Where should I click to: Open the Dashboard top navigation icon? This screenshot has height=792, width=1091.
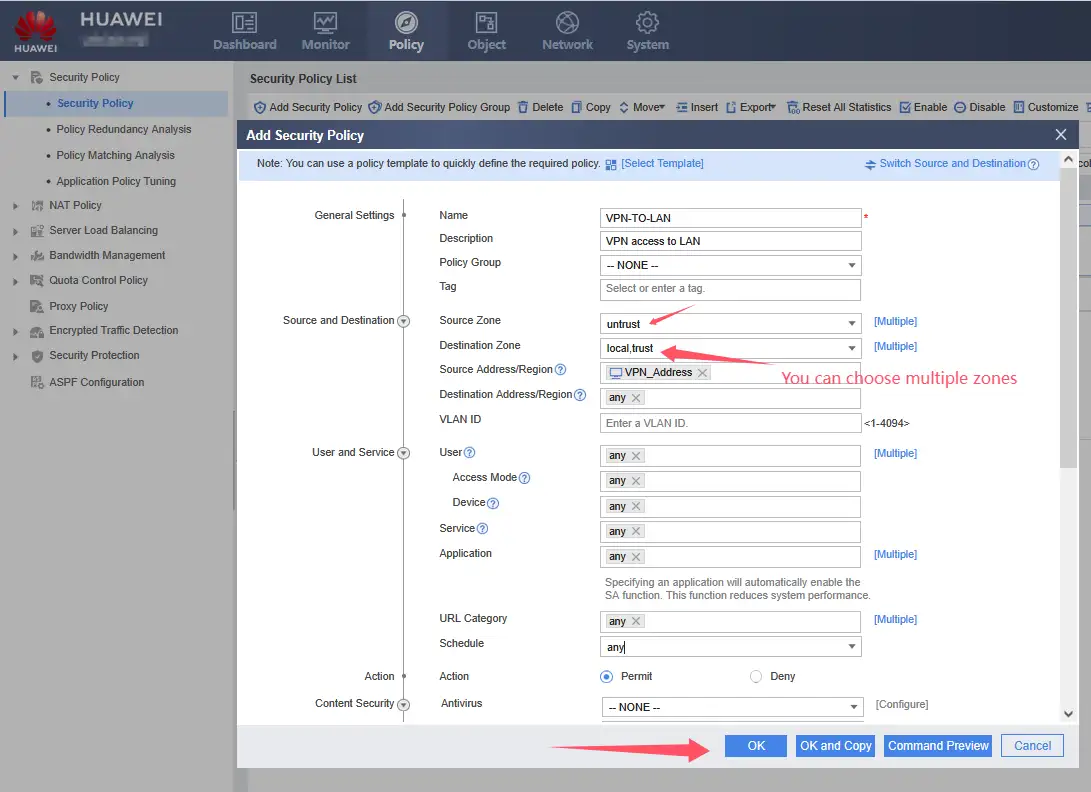tap(244, 23)
